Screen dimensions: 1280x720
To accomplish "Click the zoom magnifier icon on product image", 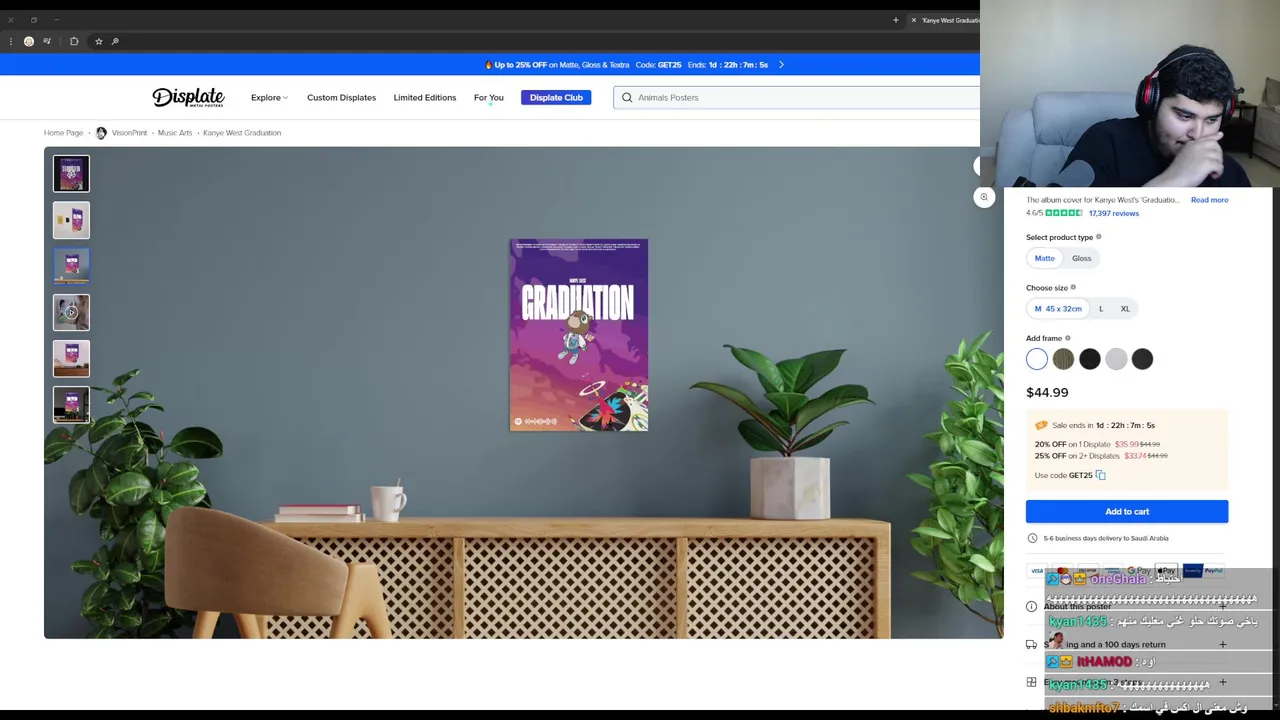I will [x=984, y=197].
